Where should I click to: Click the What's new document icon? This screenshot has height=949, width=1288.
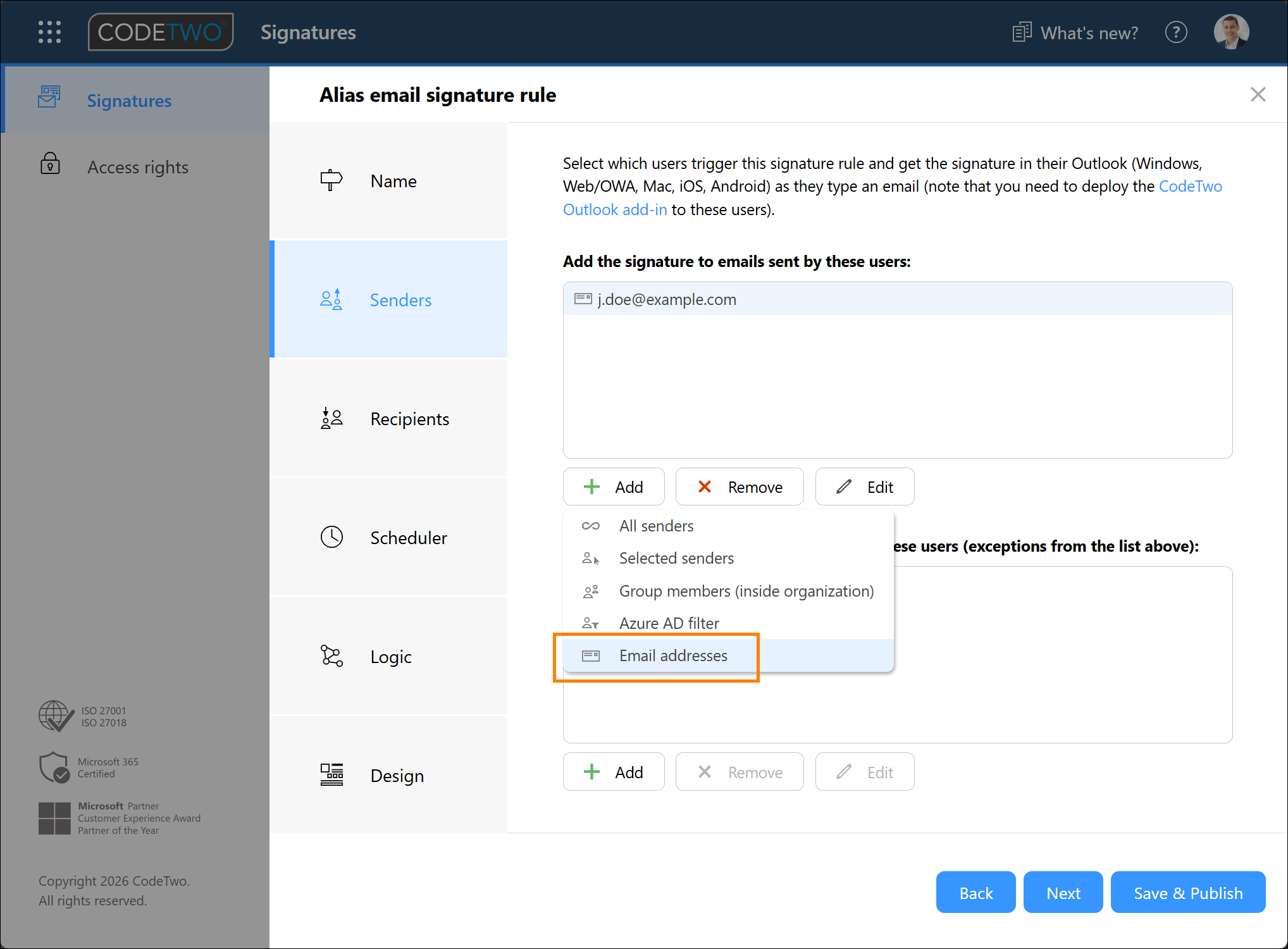point(1022,32)
